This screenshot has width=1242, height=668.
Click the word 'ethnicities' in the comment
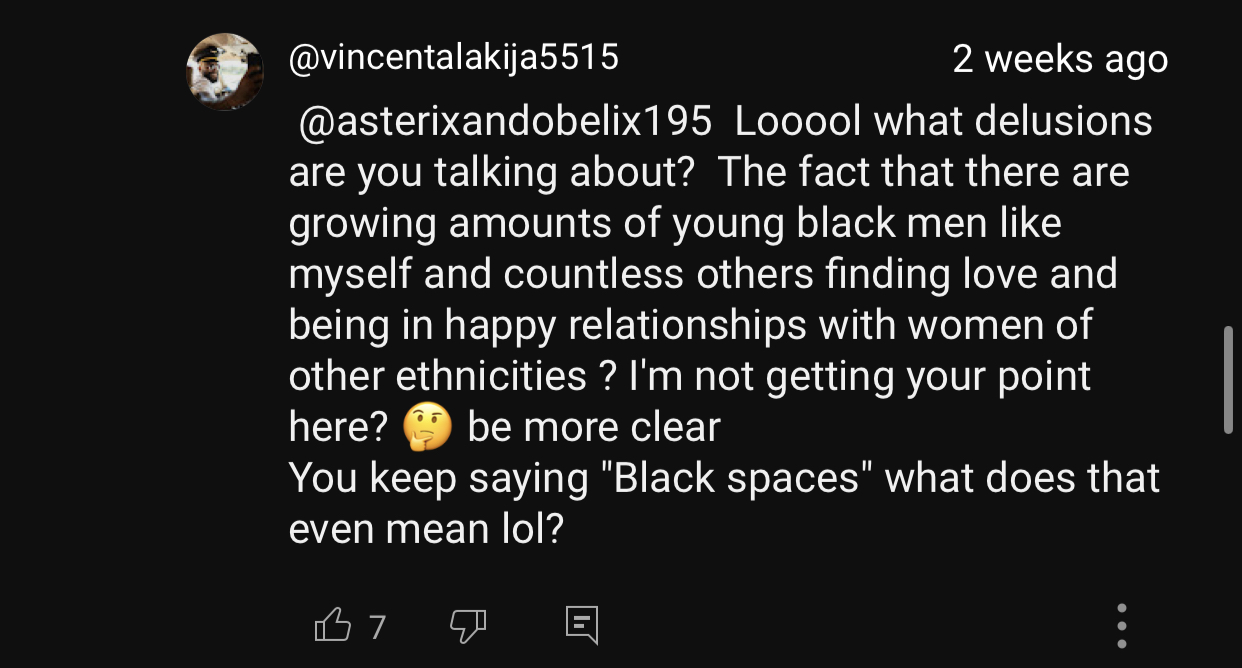491,377
